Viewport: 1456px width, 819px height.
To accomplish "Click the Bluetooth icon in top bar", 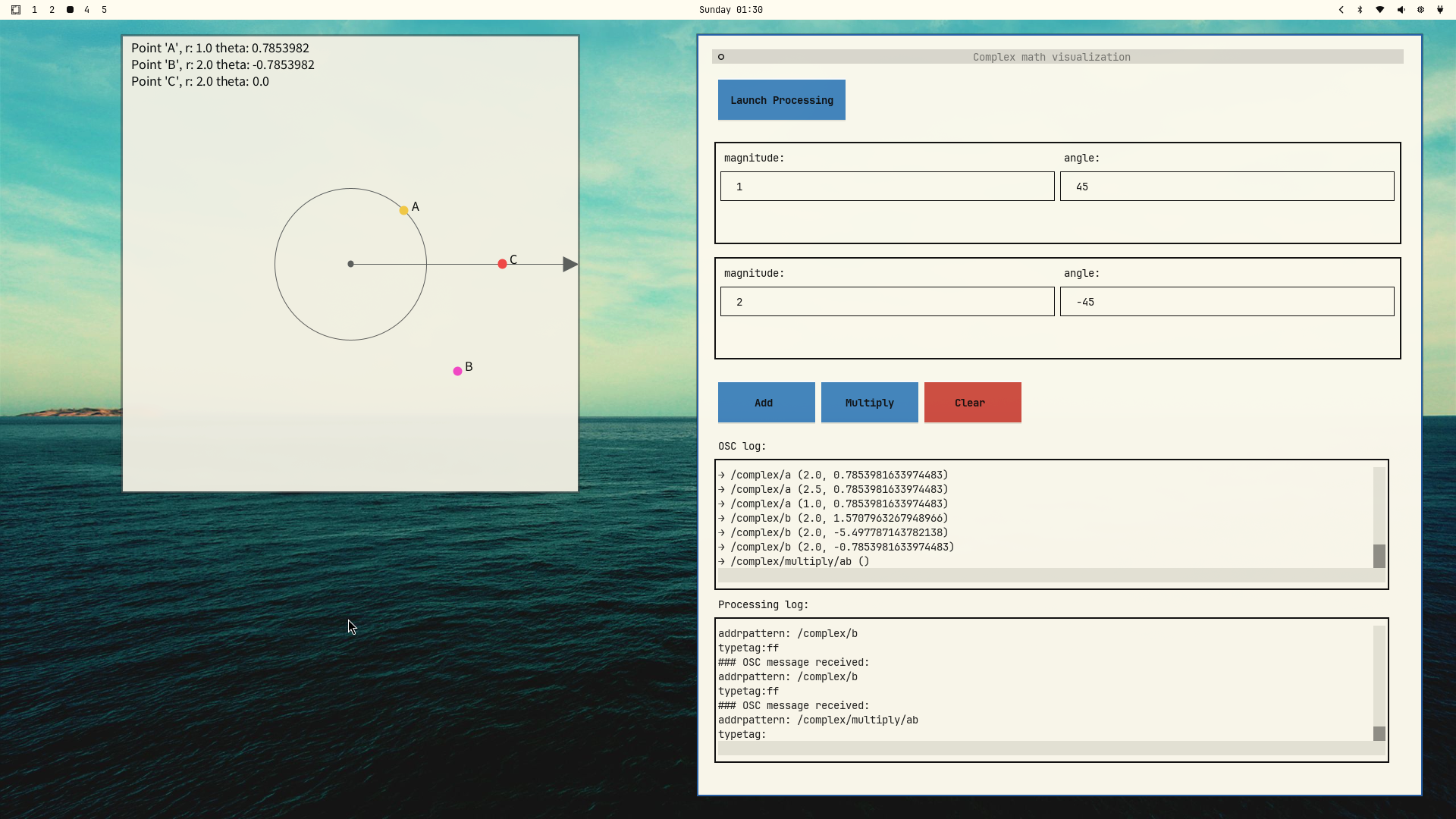I will (x=1360, y=10).
